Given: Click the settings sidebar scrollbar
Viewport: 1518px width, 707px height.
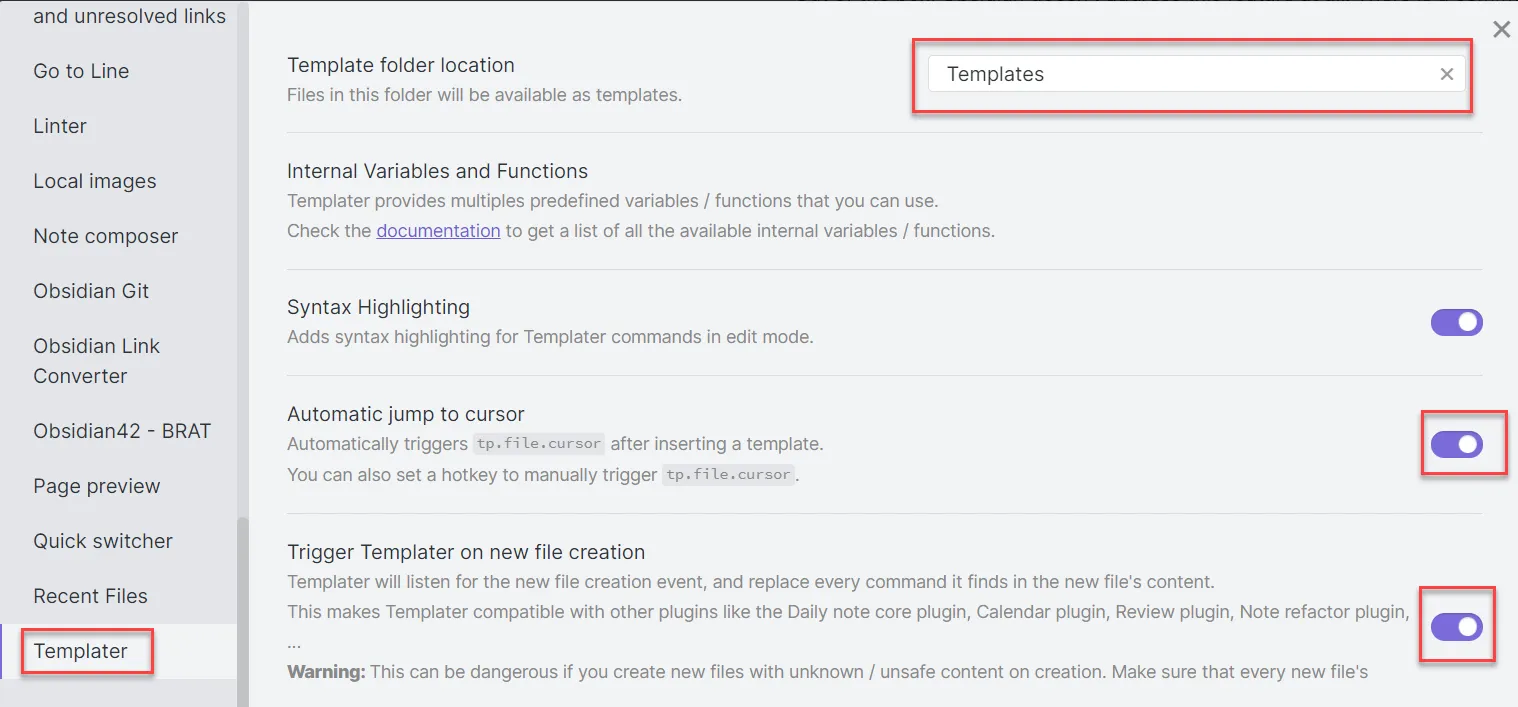Looking at the screenshot, I should click(x=242, y=610).
